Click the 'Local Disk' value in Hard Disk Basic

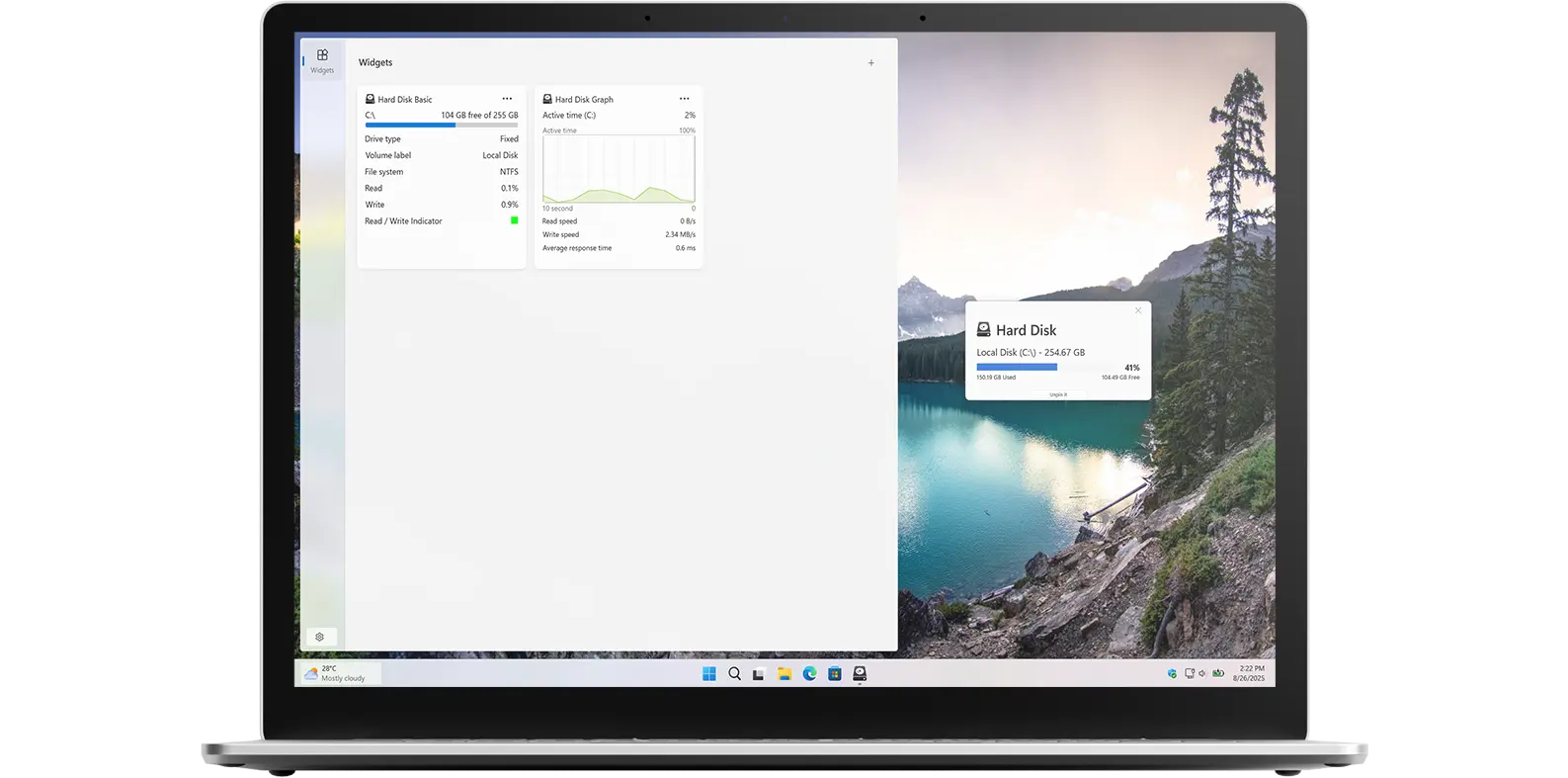[x=500, y=155]
